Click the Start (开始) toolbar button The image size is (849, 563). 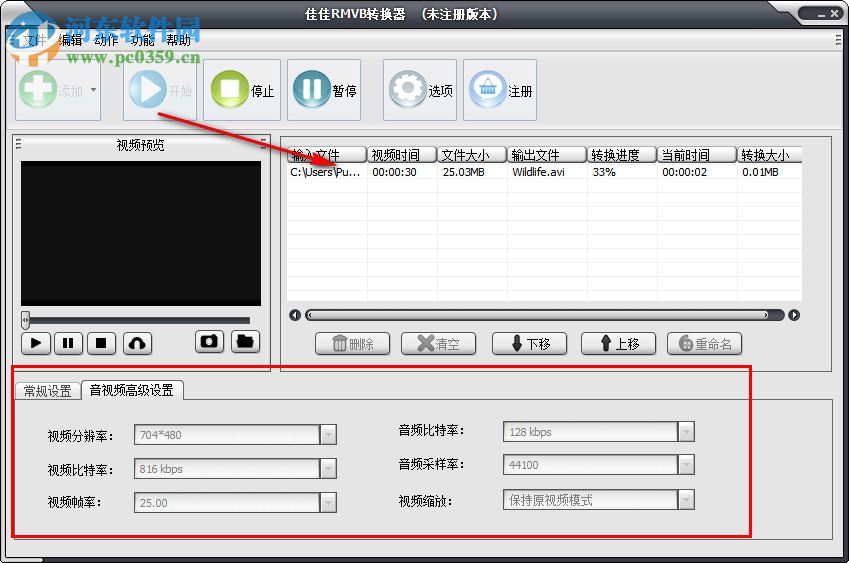tap(160, 90)
